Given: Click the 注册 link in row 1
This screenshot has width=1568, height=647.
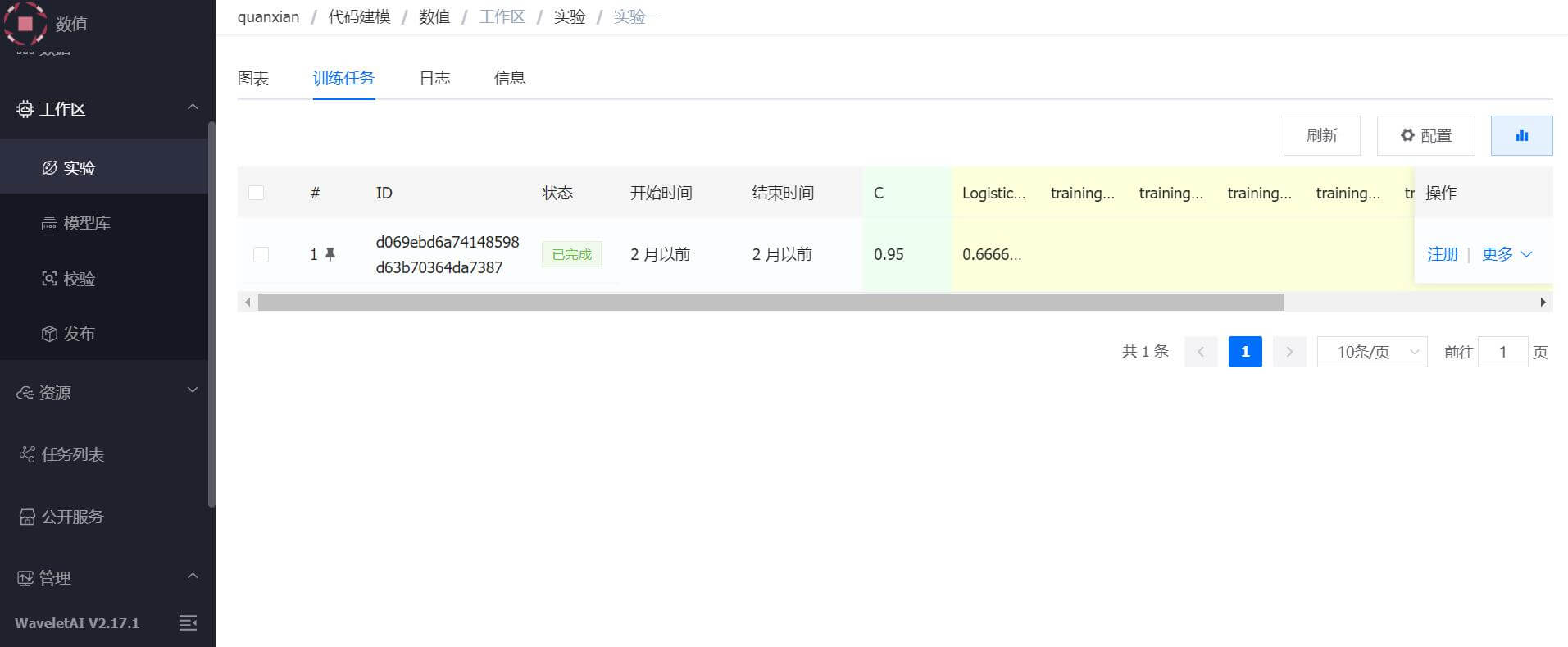Looking at the screenshot, I should point(1442,254).
